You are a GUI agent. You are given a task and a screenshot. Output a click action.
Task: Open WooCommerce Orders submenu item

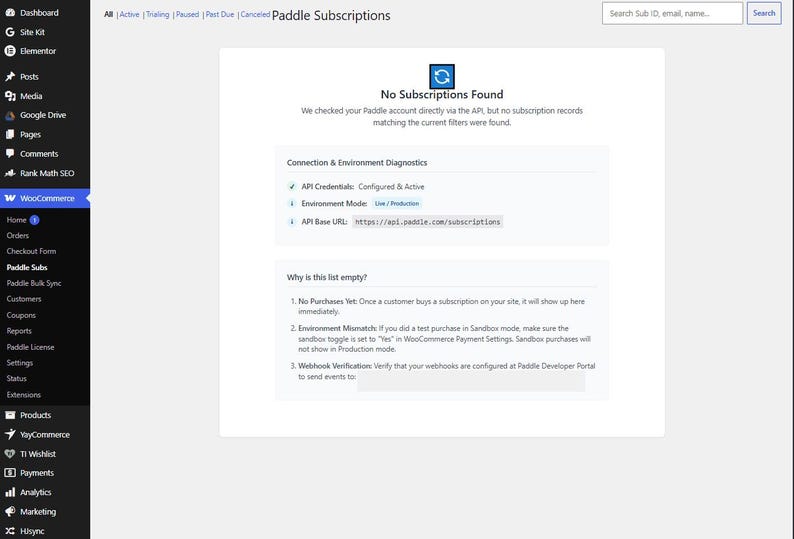click(18, 236)
